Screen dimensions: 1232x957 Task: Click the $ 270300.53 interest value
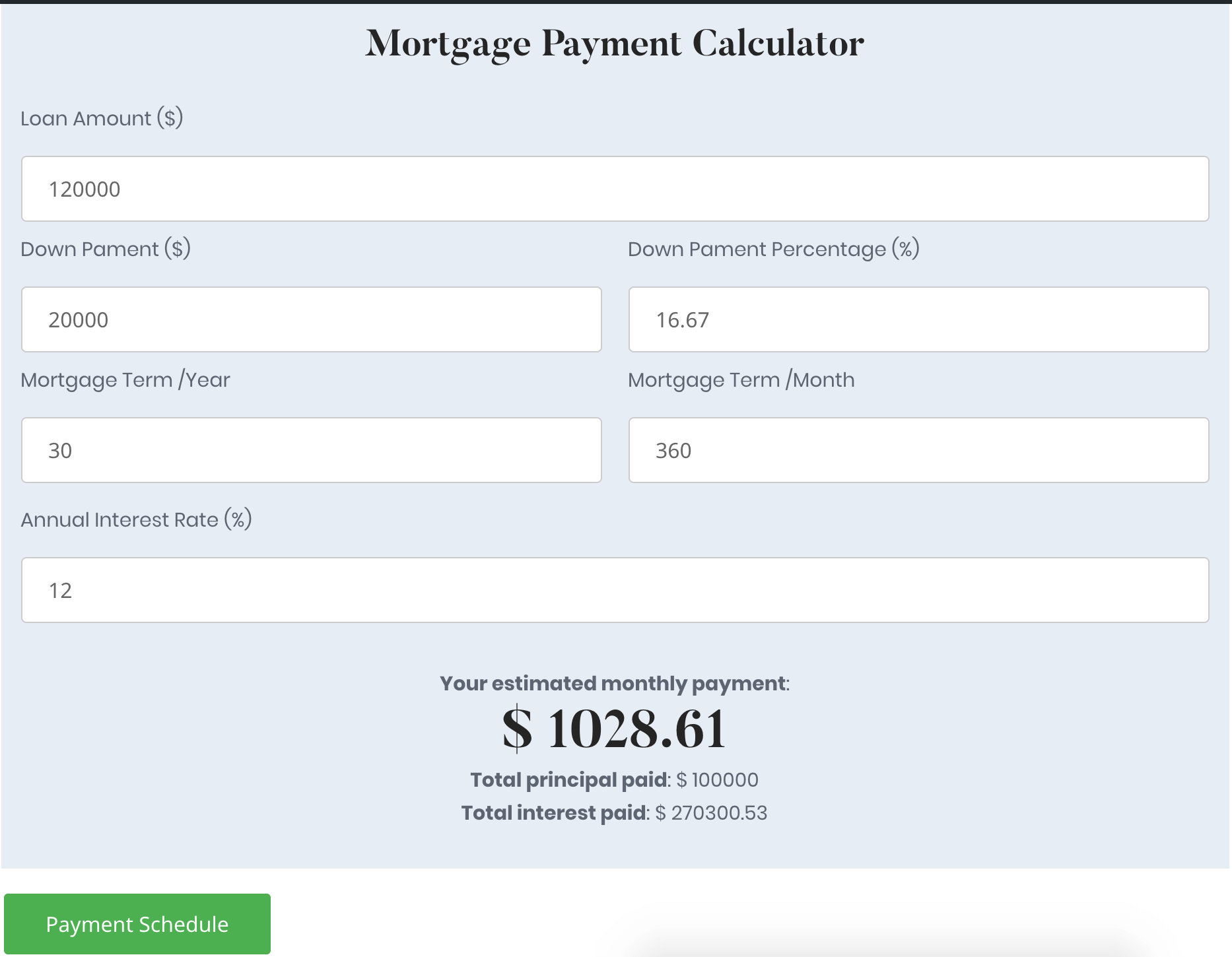click(x=712, y=812)
